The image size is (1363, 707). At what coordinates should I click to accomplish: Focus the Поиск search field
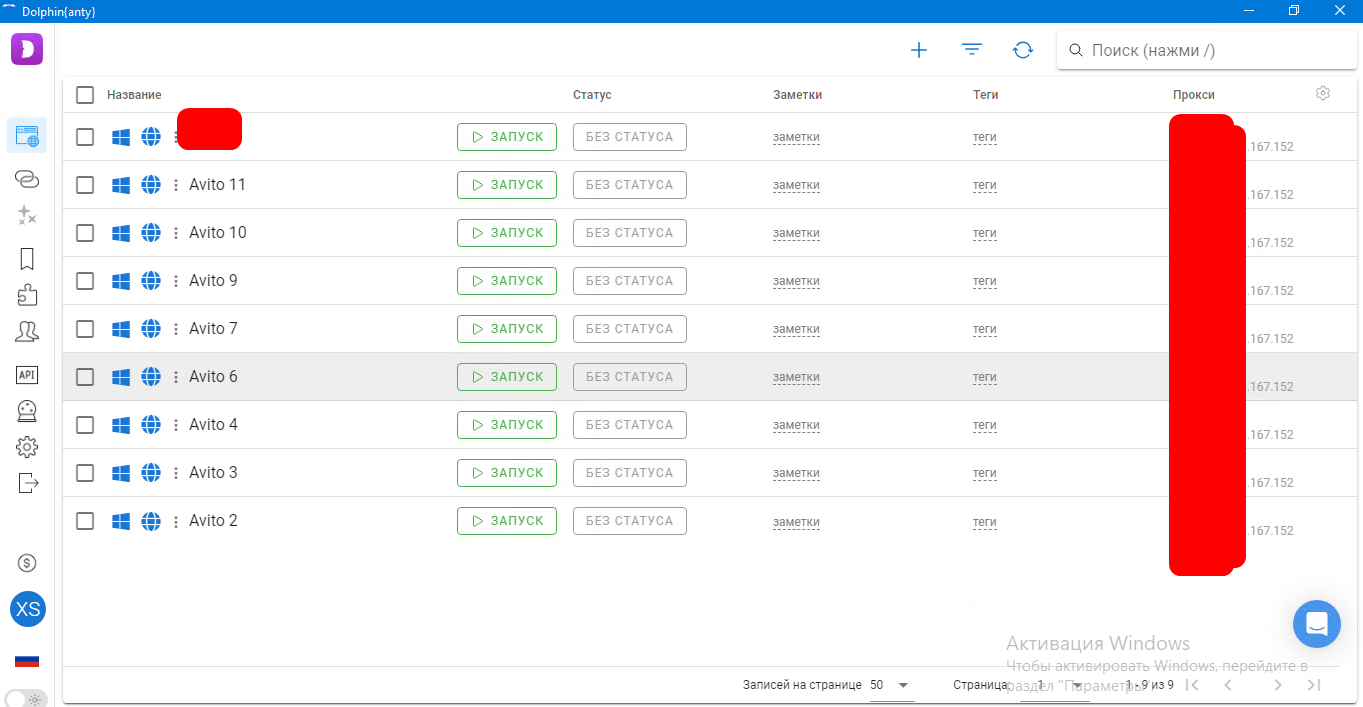(1207, 50)
